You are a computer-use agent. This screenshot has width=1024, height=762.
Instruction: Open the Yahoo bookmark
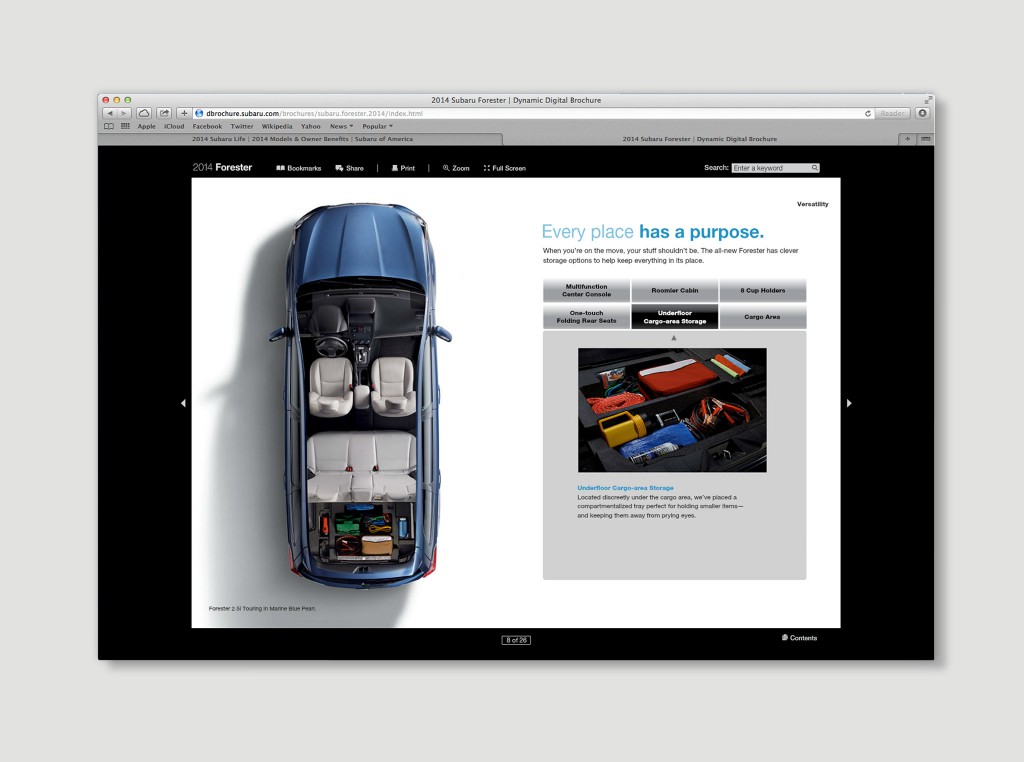click(x=310, y=126)
